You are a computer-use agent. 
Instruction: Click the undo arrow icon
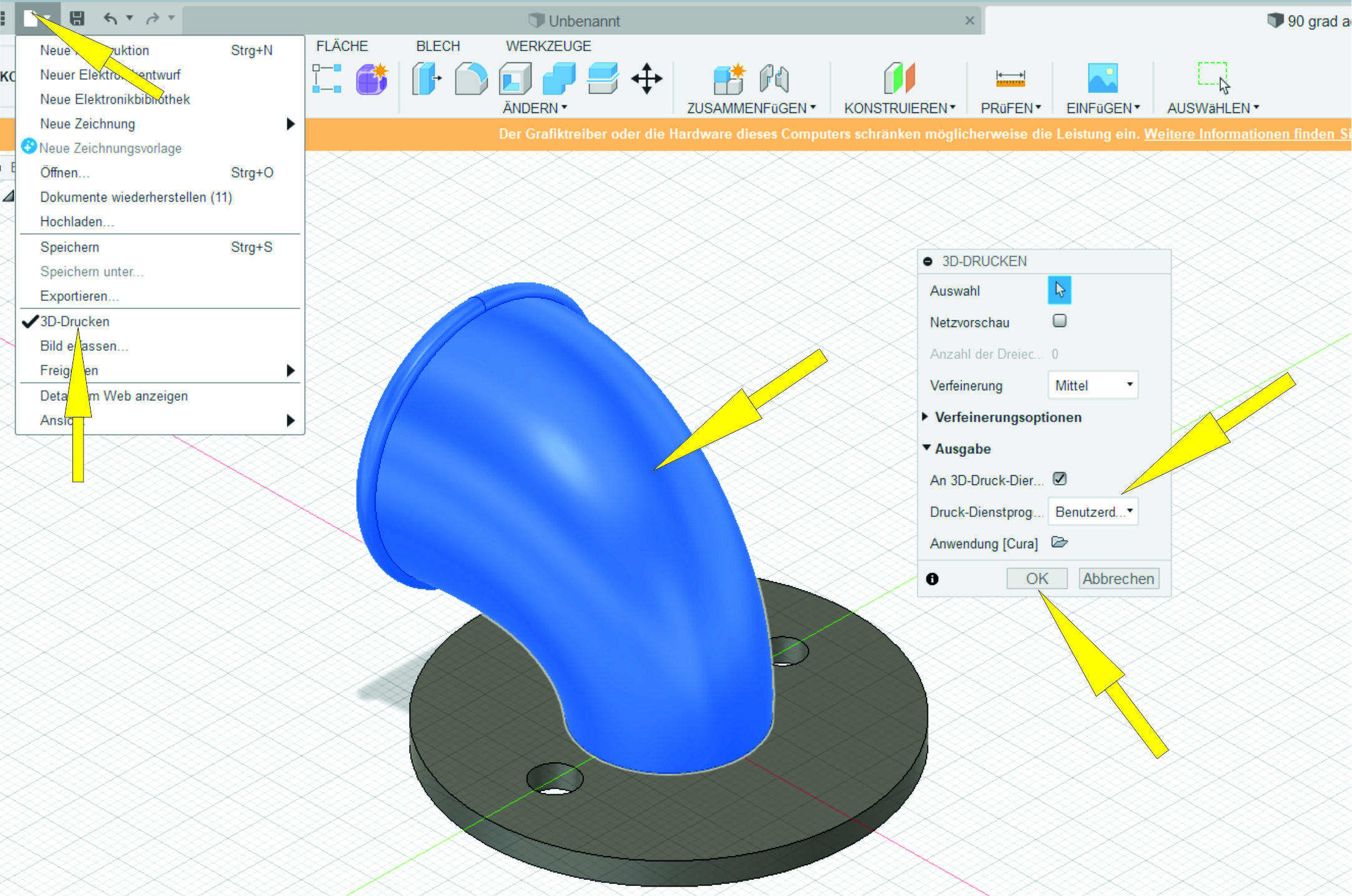click(x=110, y=19)
